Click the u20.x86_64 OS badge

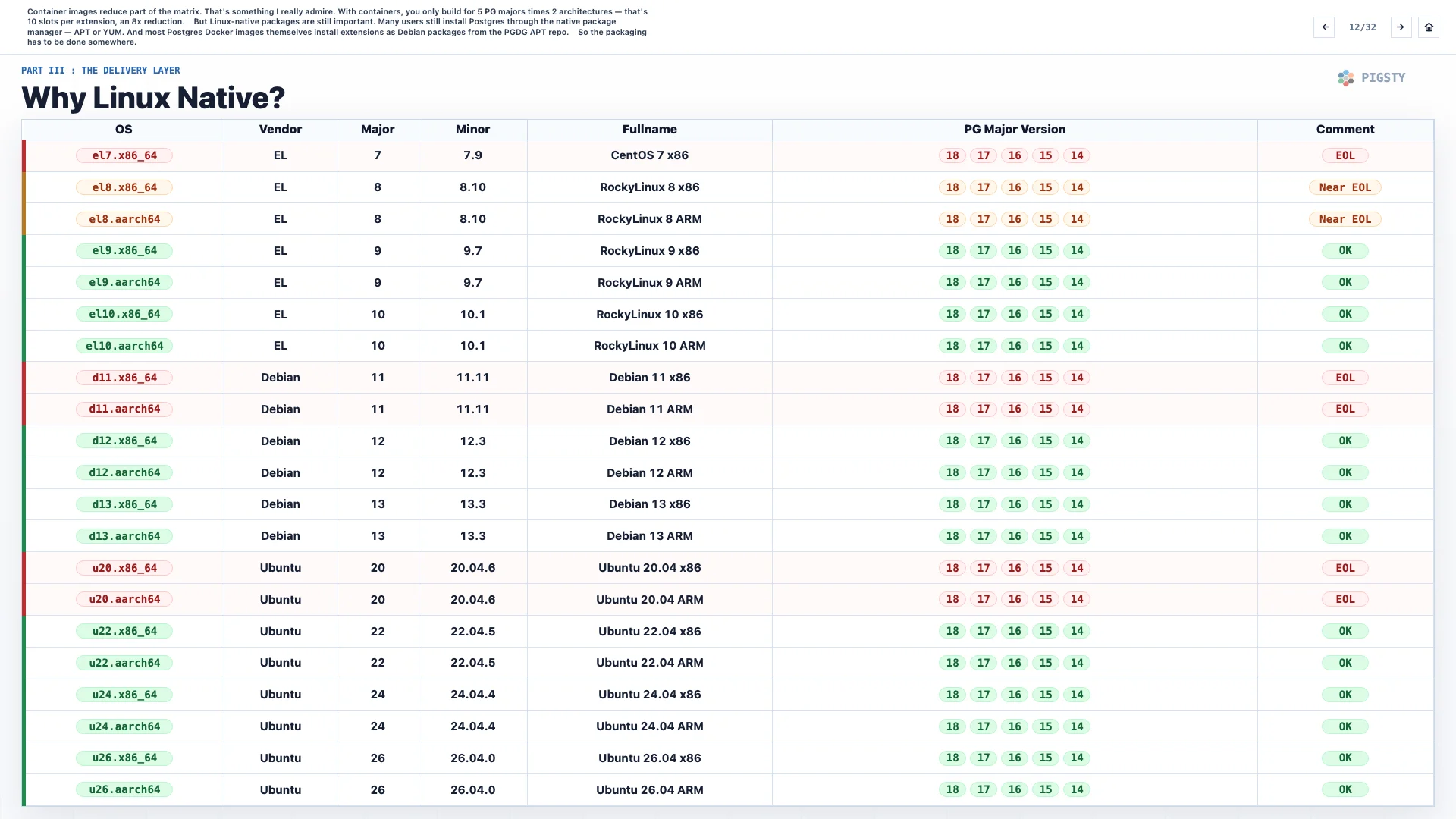coord(124,568)
